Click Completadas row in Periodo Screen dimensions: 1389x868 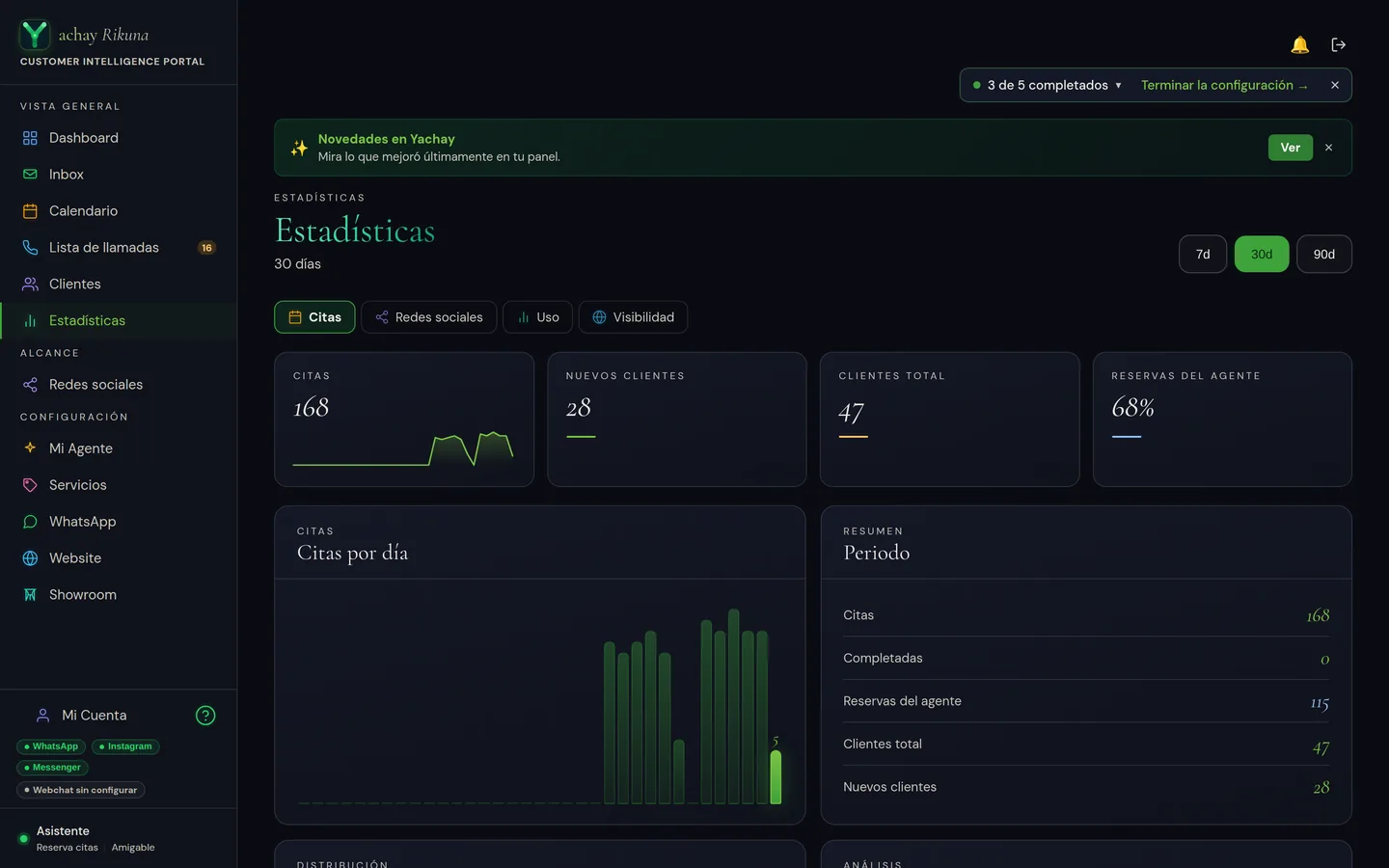[1086, 658]
